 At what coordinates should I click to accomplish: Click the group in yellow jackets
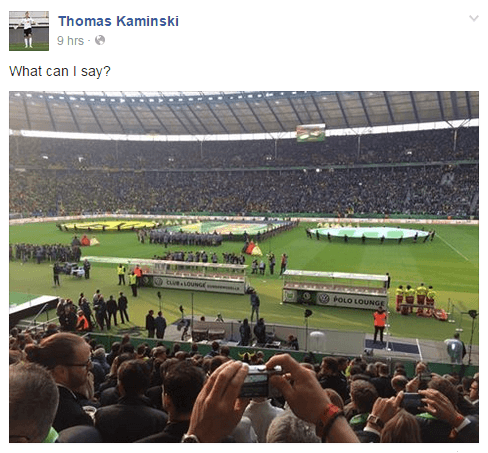click(x=416, y=299)
